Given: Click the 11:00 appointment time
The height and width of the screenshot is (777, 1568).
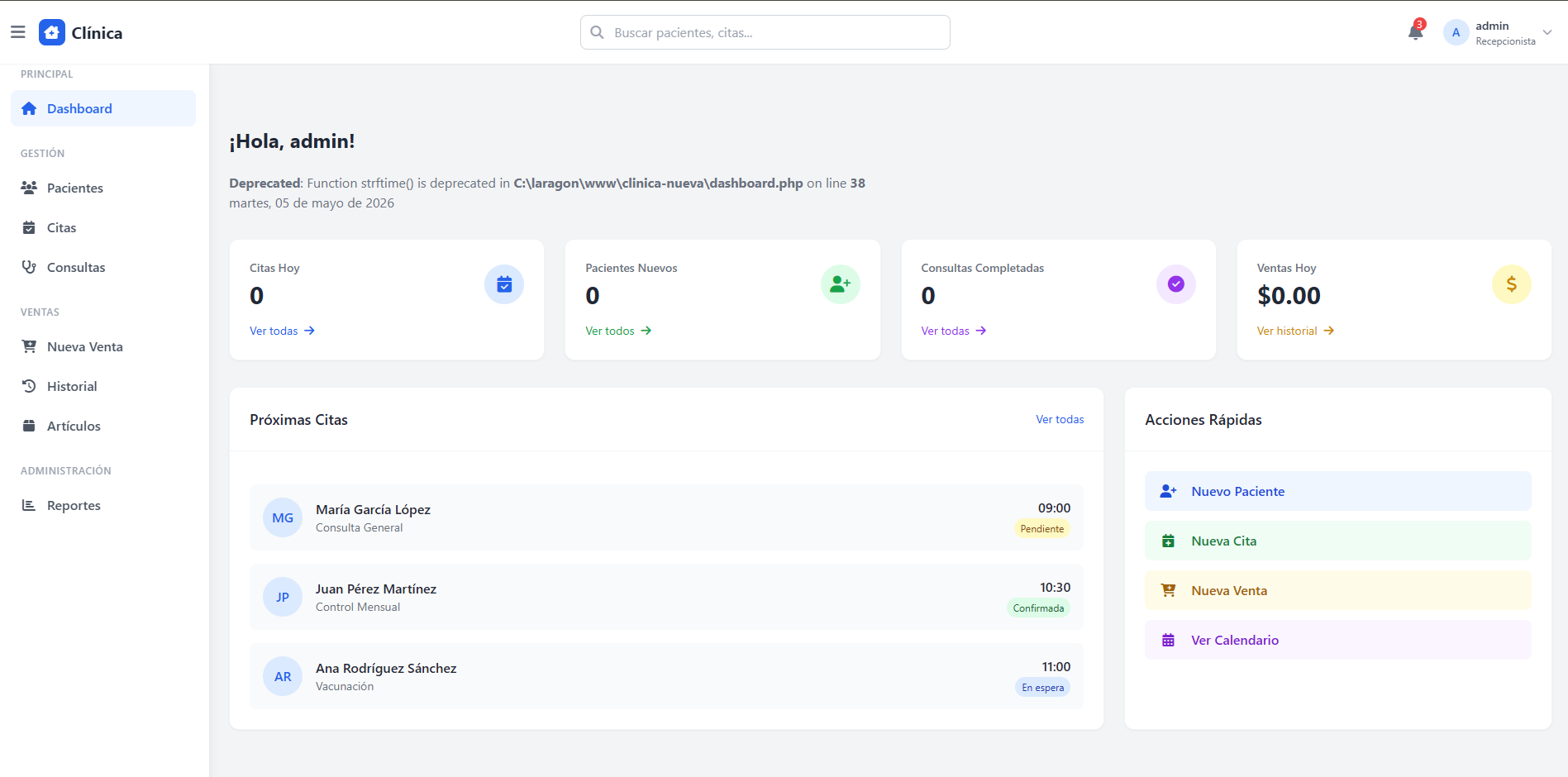Looking at the screenshot, I should 1056,666.
